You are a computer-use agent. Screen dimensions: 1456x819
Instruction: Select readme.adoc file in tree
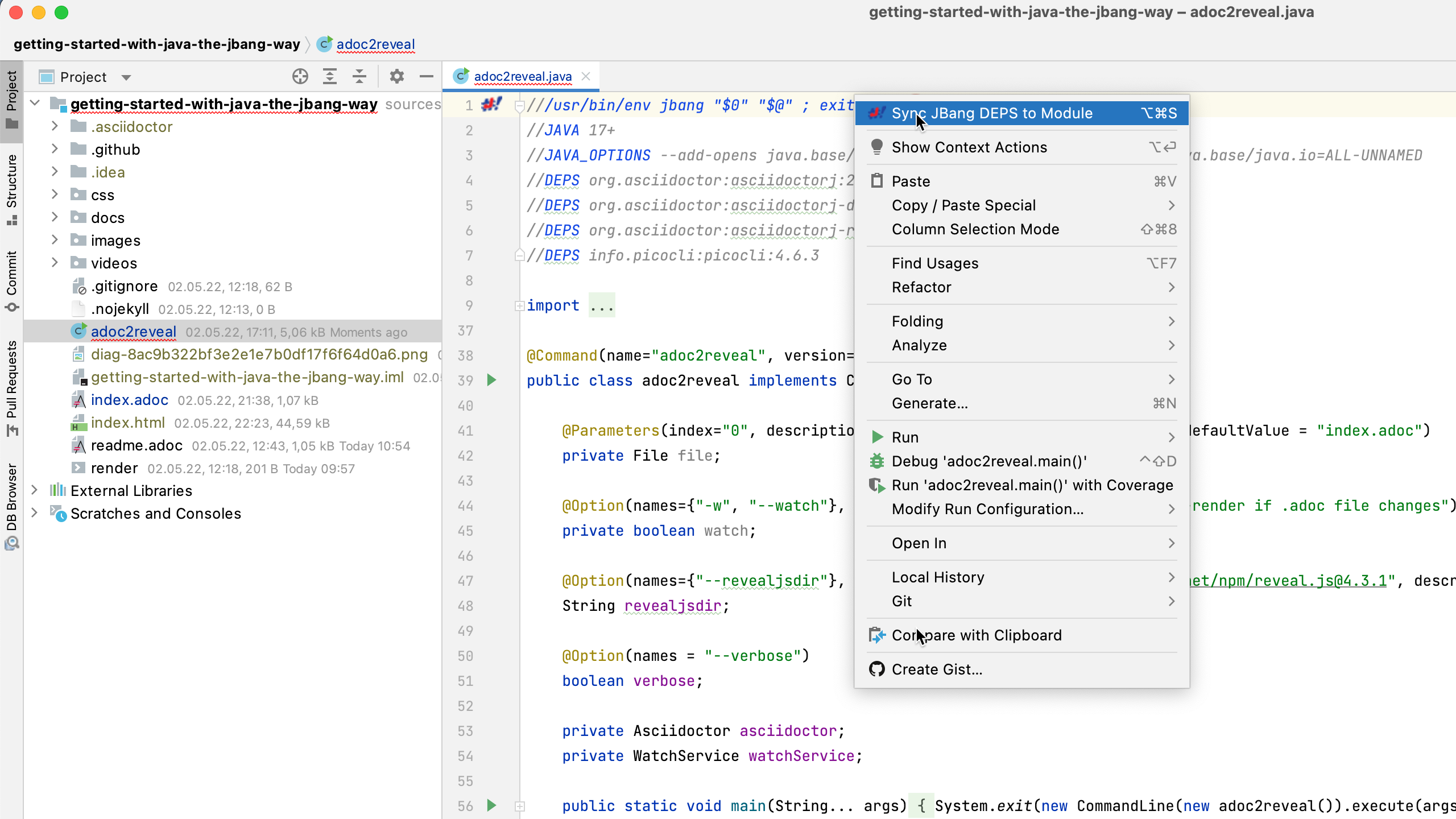pyautogui.click(x=136, y=445)
